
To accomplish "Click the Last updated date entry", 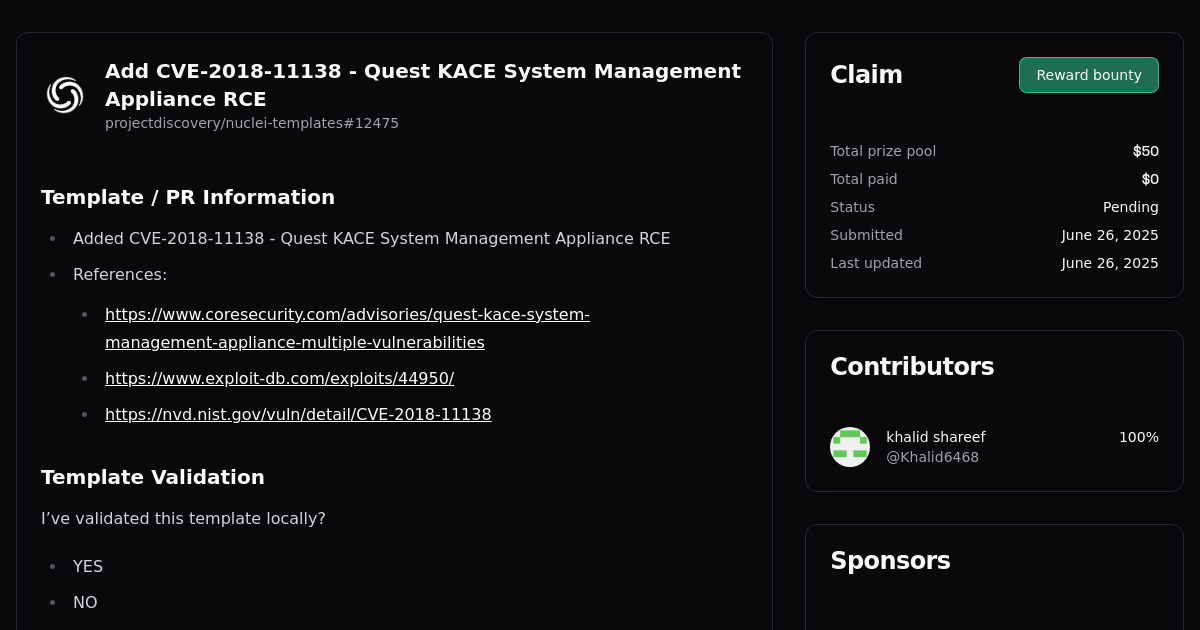I will click(x=1110, y=263).
